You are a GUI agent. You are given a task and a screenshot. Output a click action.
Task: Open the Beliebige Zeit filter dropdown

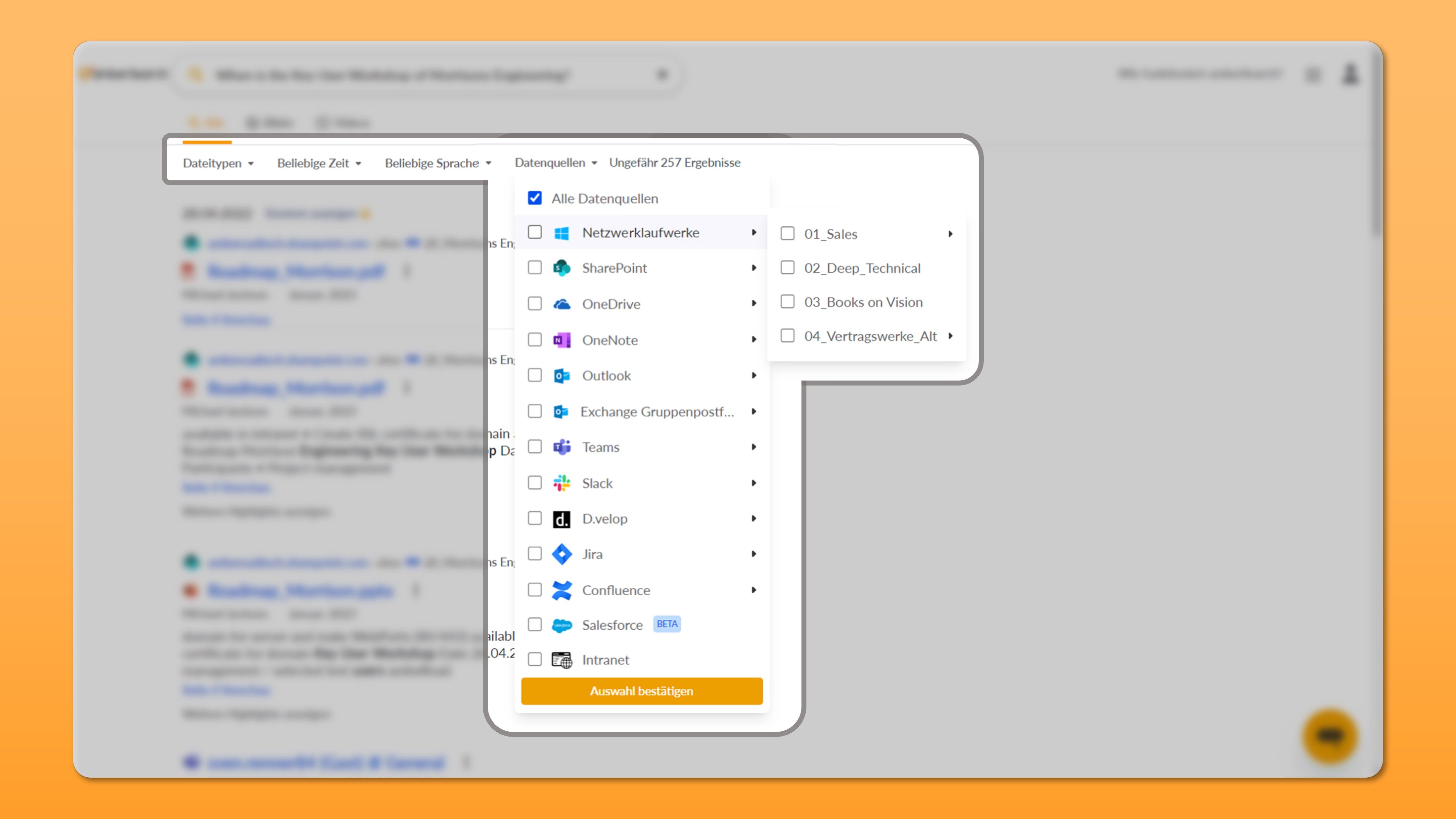pyautogui.click(x=319, y=163)
